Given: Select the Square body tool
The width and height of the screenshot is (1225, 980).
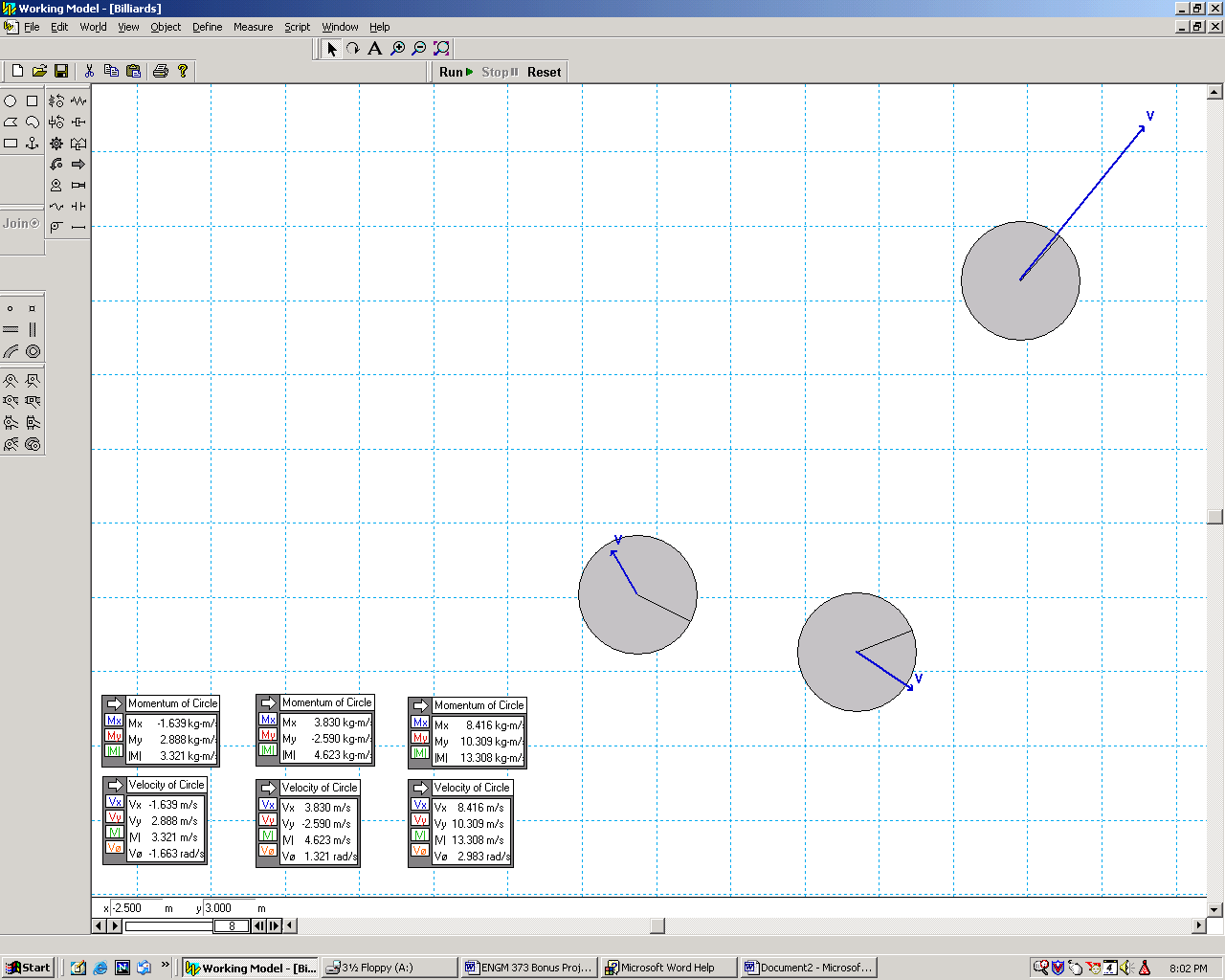Looking at the screenshot, I should (x=33, y=100).
